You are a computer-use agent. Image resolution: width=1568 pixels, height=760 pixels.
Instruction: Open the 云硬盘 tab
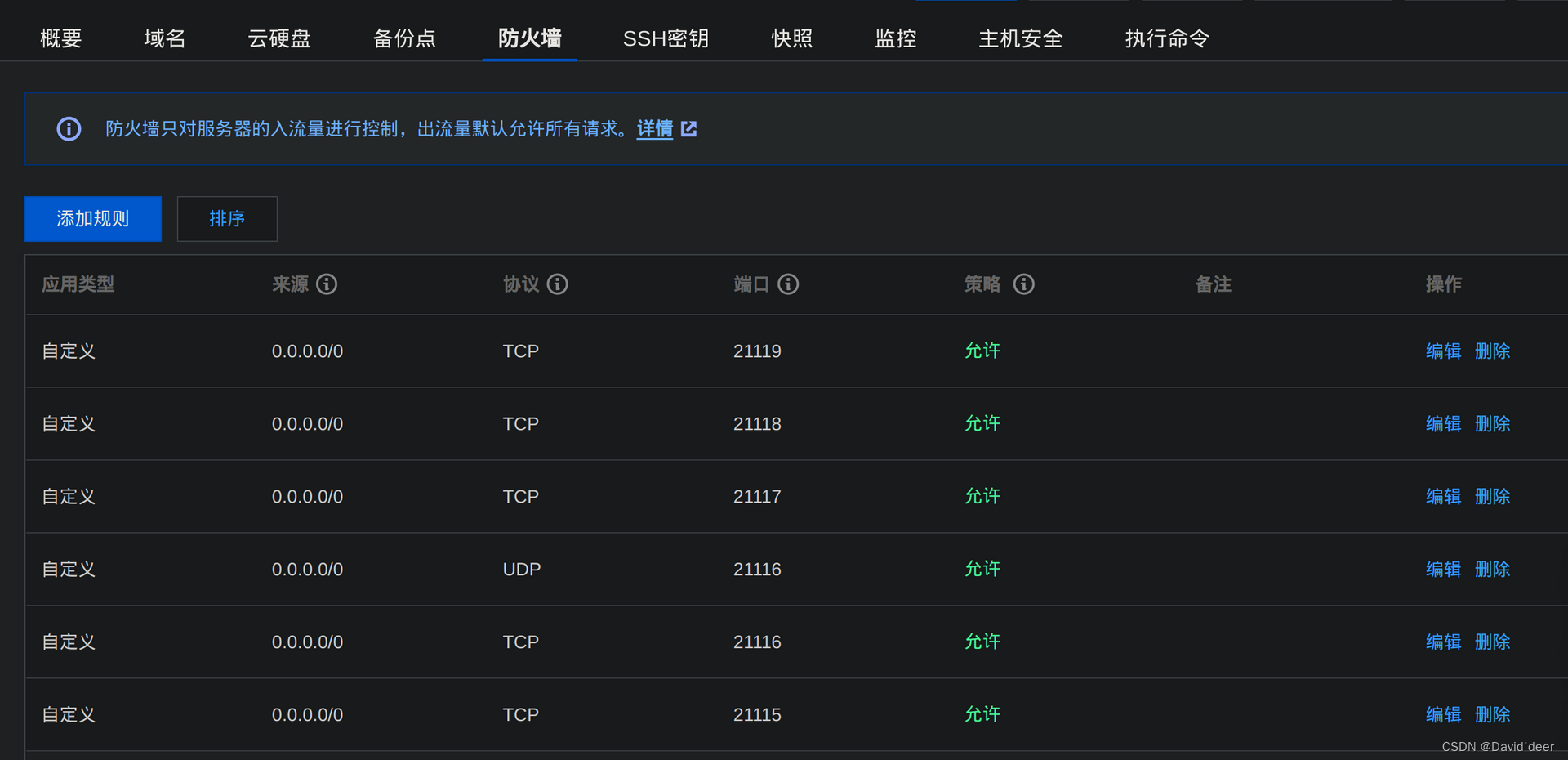point(279,38)
